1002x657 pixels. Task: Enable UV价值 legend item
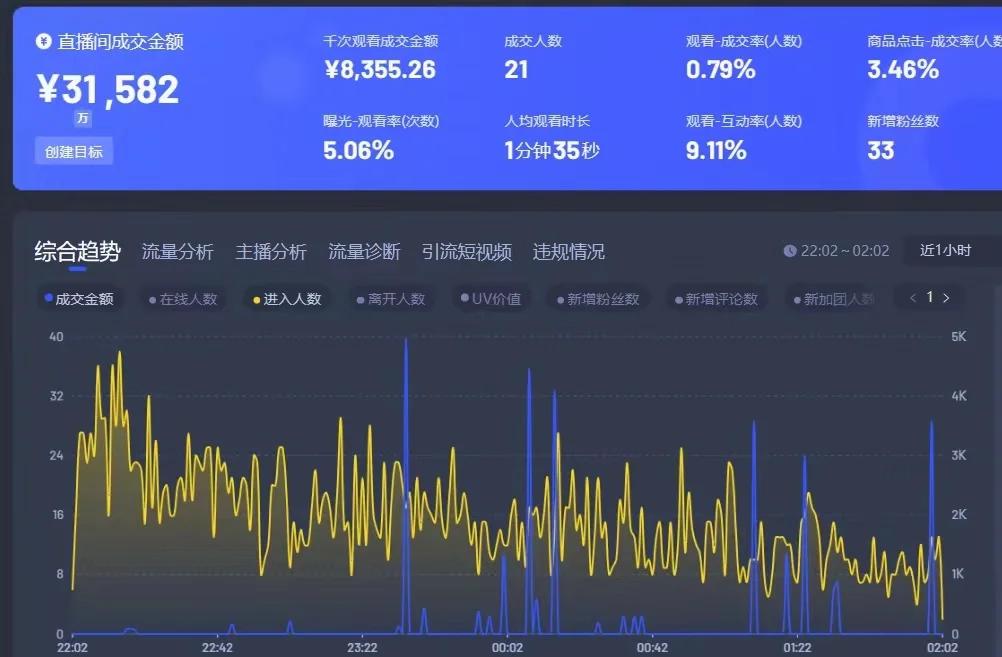(x=491, y=299)
